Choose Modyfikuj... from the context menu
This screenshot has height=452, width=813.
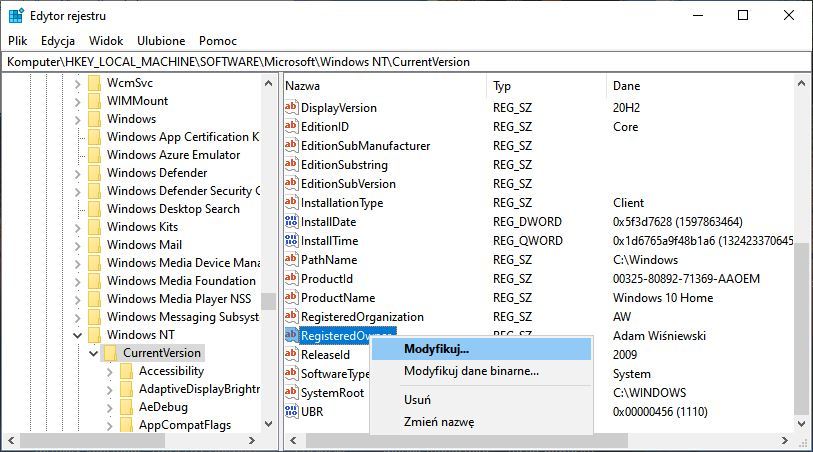click(436, 349)
